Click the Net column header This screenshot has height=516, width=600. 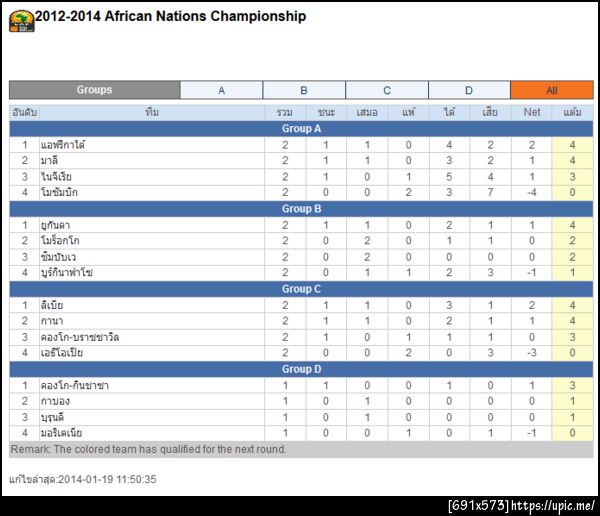click(x=532, y=112)
